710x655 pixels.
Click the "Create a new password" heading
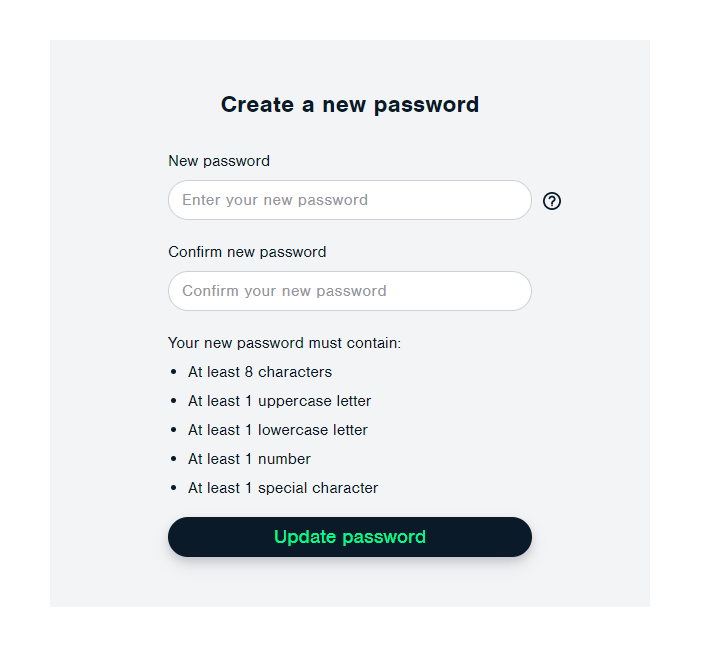(349, 104)
